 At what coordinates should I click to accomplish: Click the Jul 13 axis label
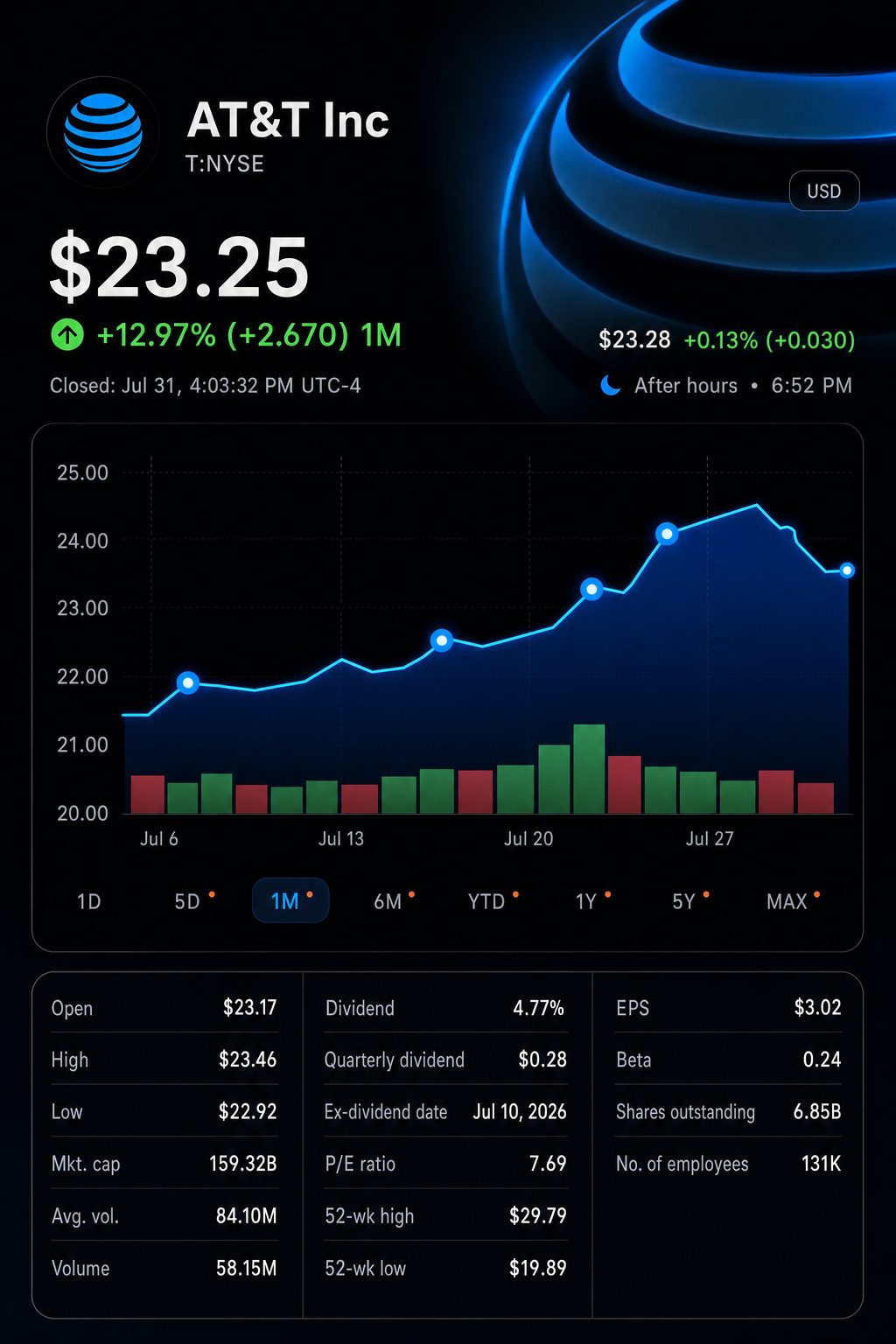341,838
